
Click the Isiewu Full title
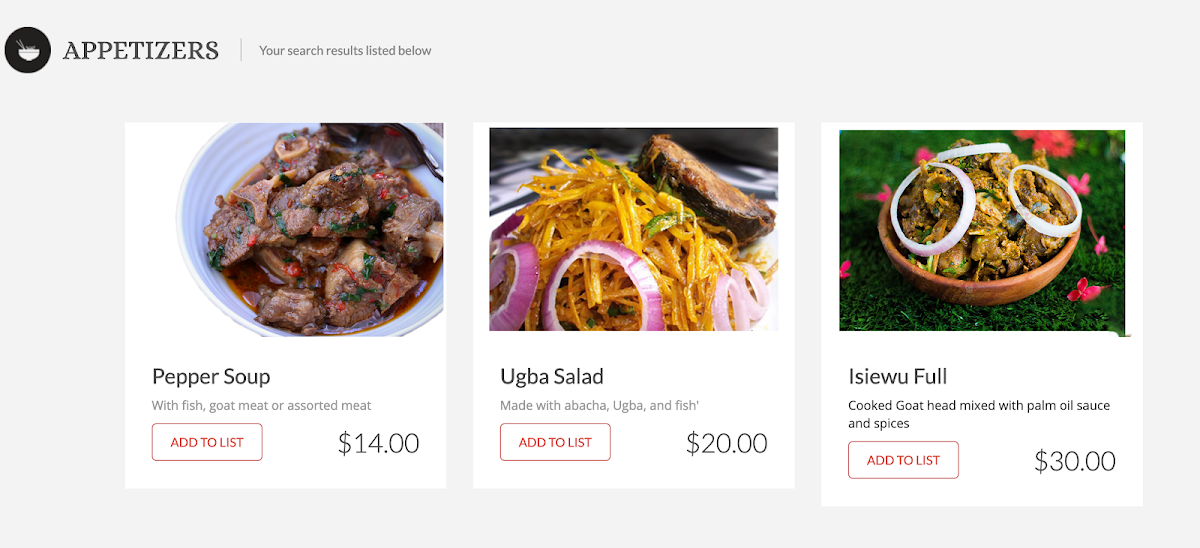[x=897, y=377]
